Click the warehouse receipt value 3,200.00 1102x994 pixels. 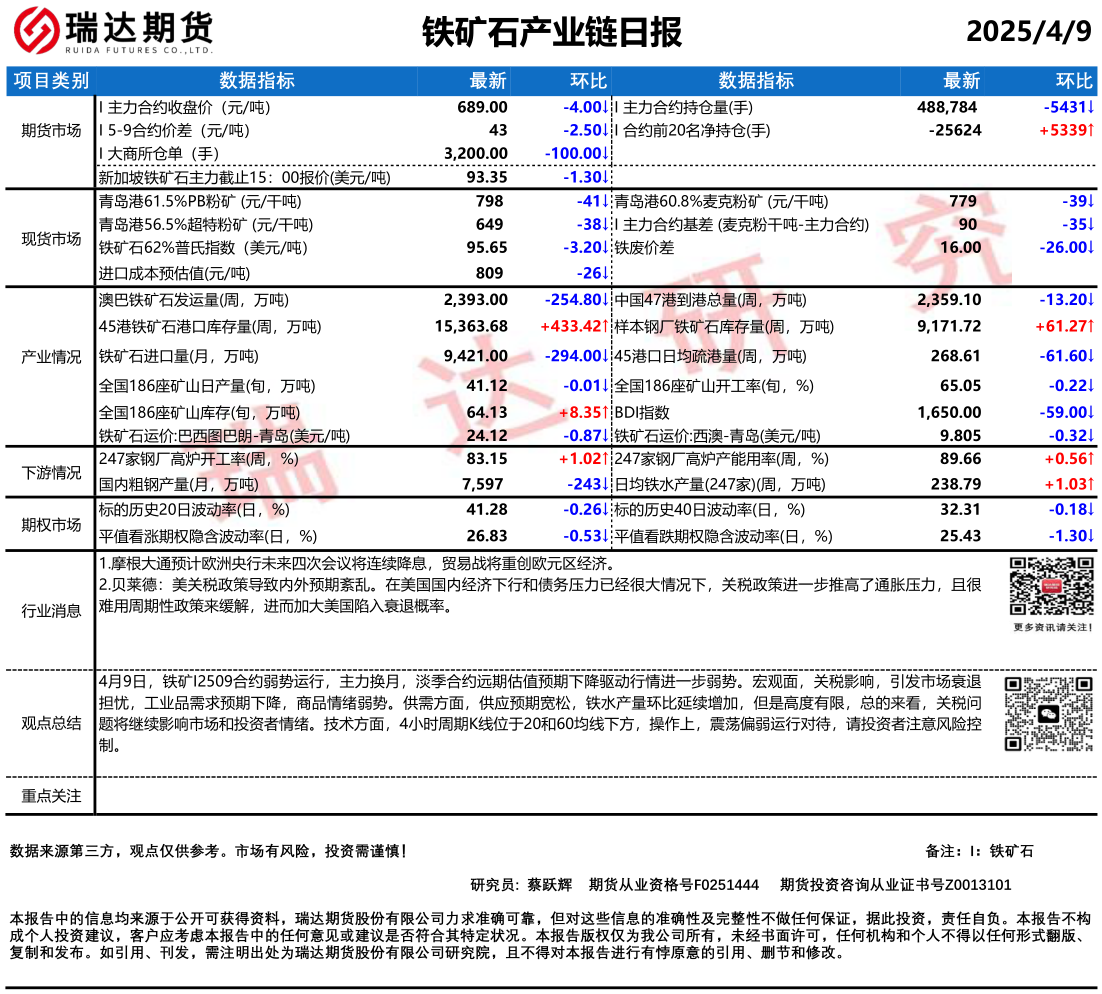(476, 153)
